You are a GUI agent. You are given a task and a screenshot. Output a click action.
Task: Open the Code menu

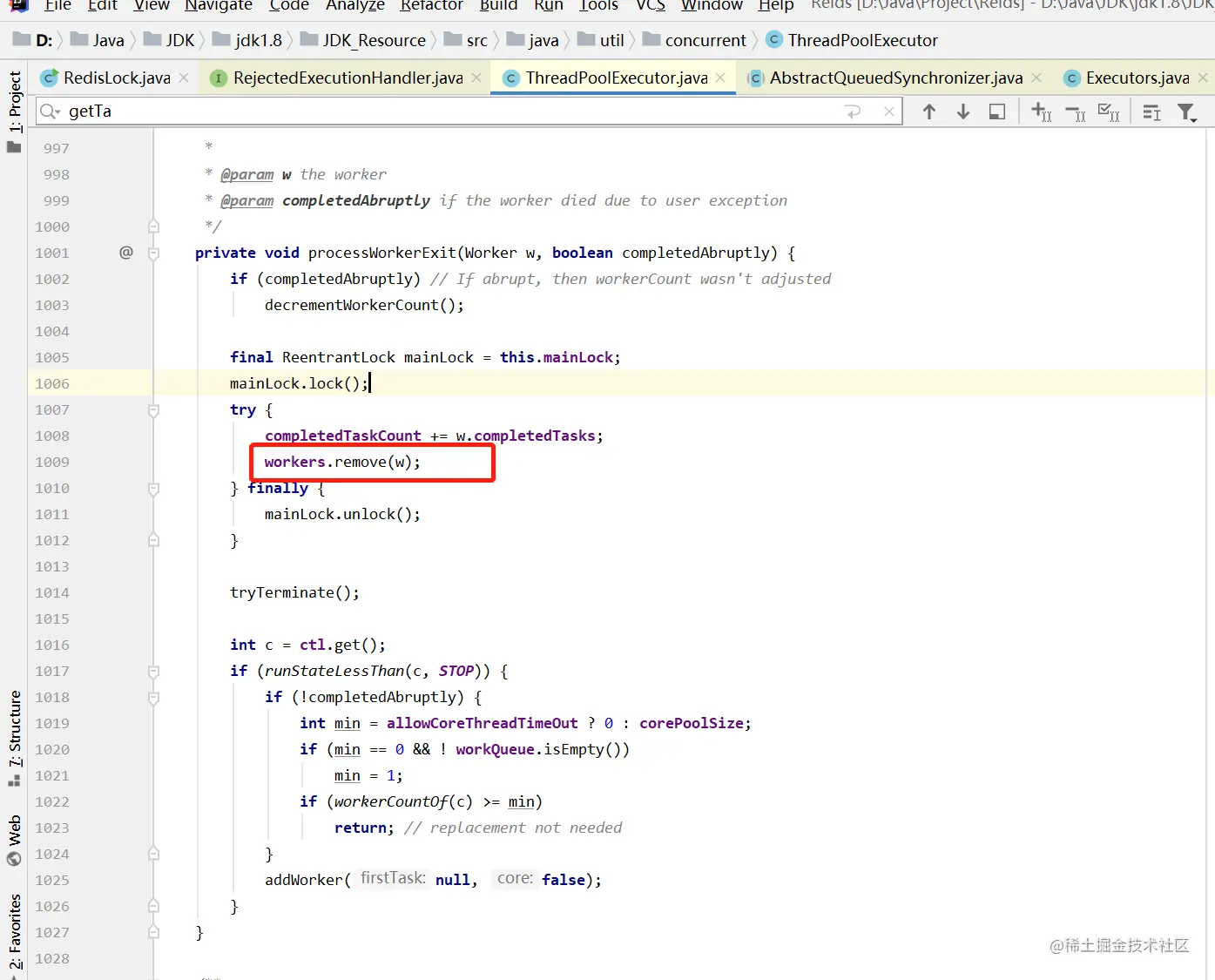pos(289,5)
